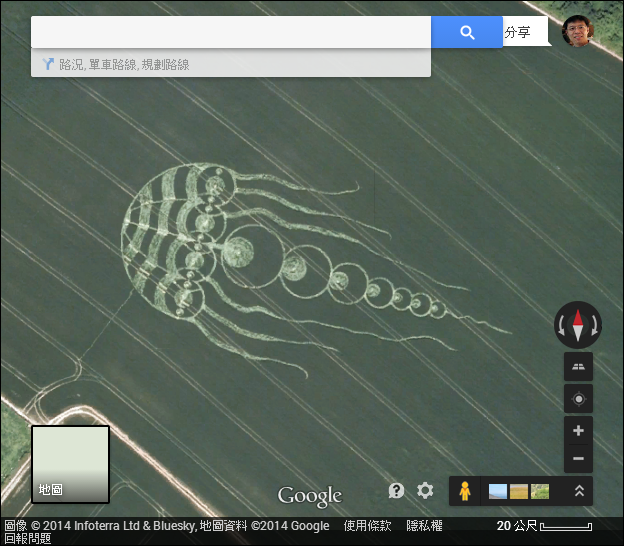Open the user profile avatar

(x=577, y=31)
